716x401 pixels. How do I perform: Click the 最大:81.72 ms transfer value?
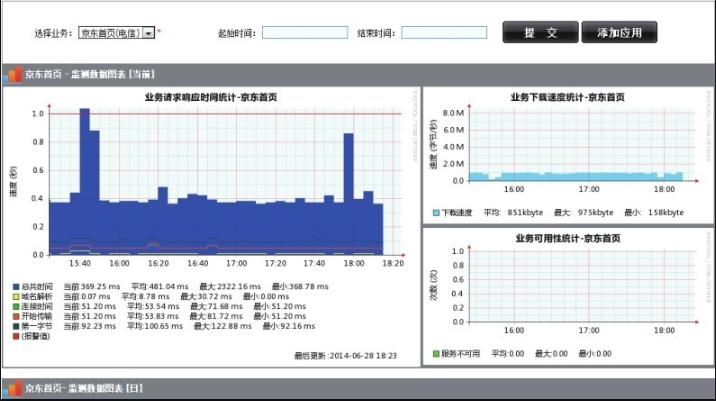[x=216, y=316]
